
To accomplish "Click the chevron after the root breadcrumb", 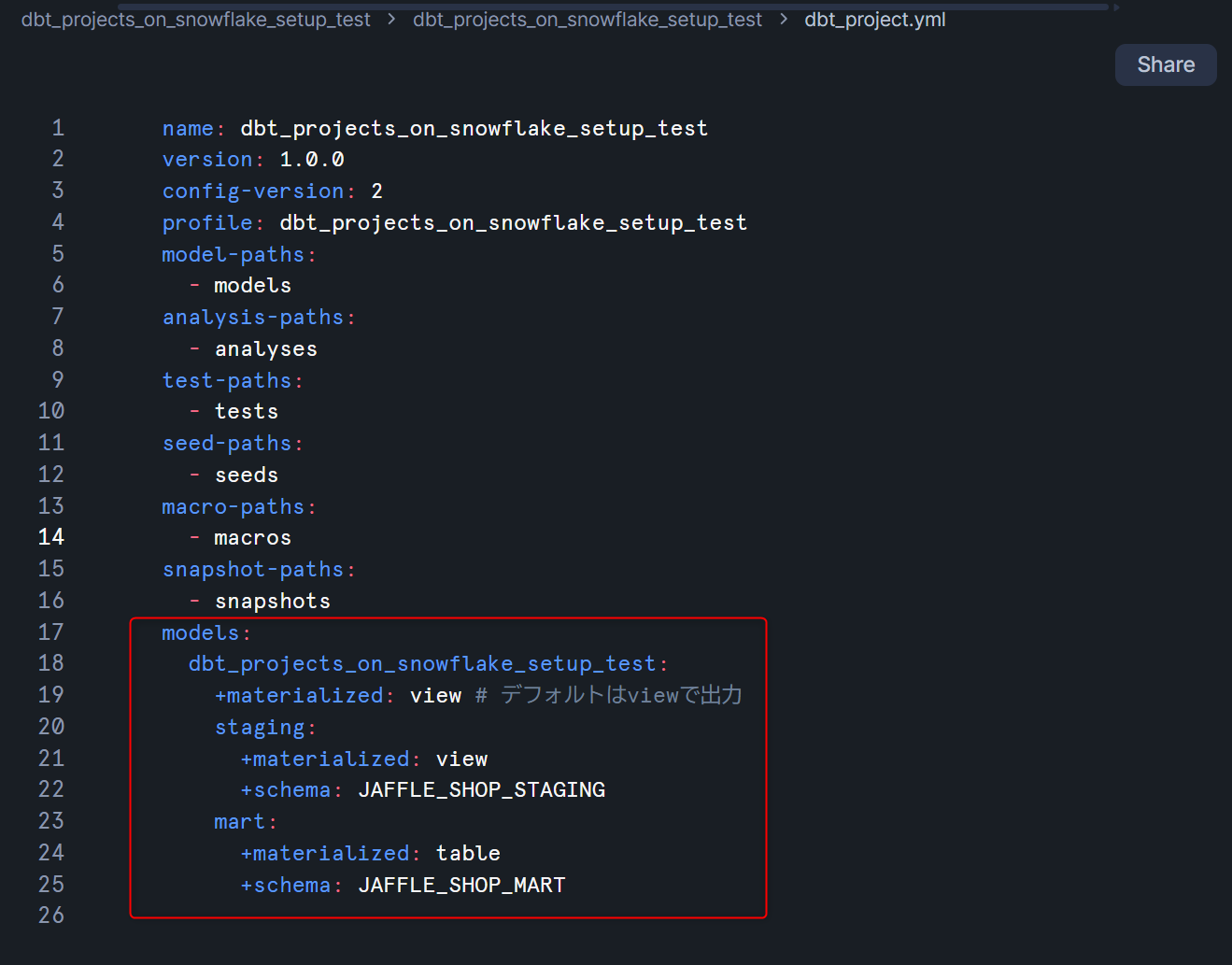I will pos(391,19).
